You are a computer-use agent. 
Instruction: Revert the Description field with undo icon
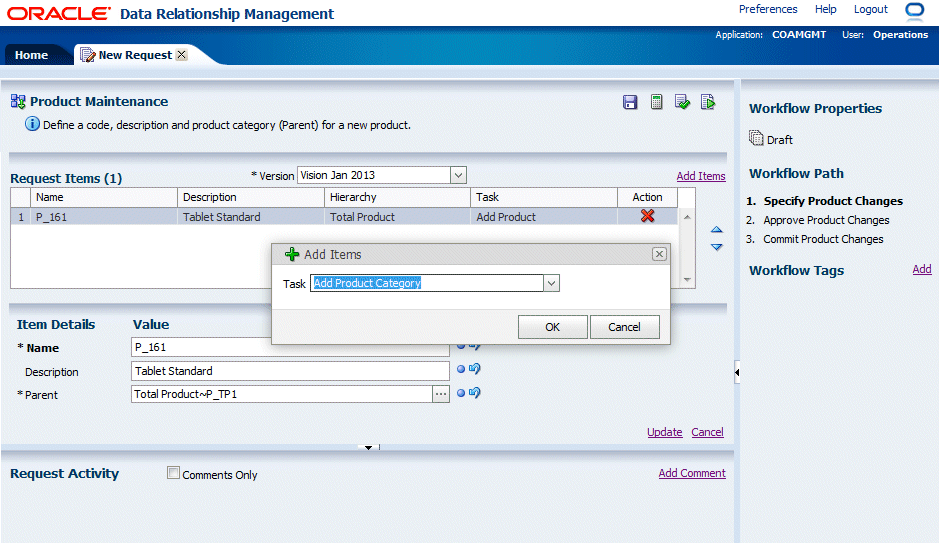click(475, 369)
